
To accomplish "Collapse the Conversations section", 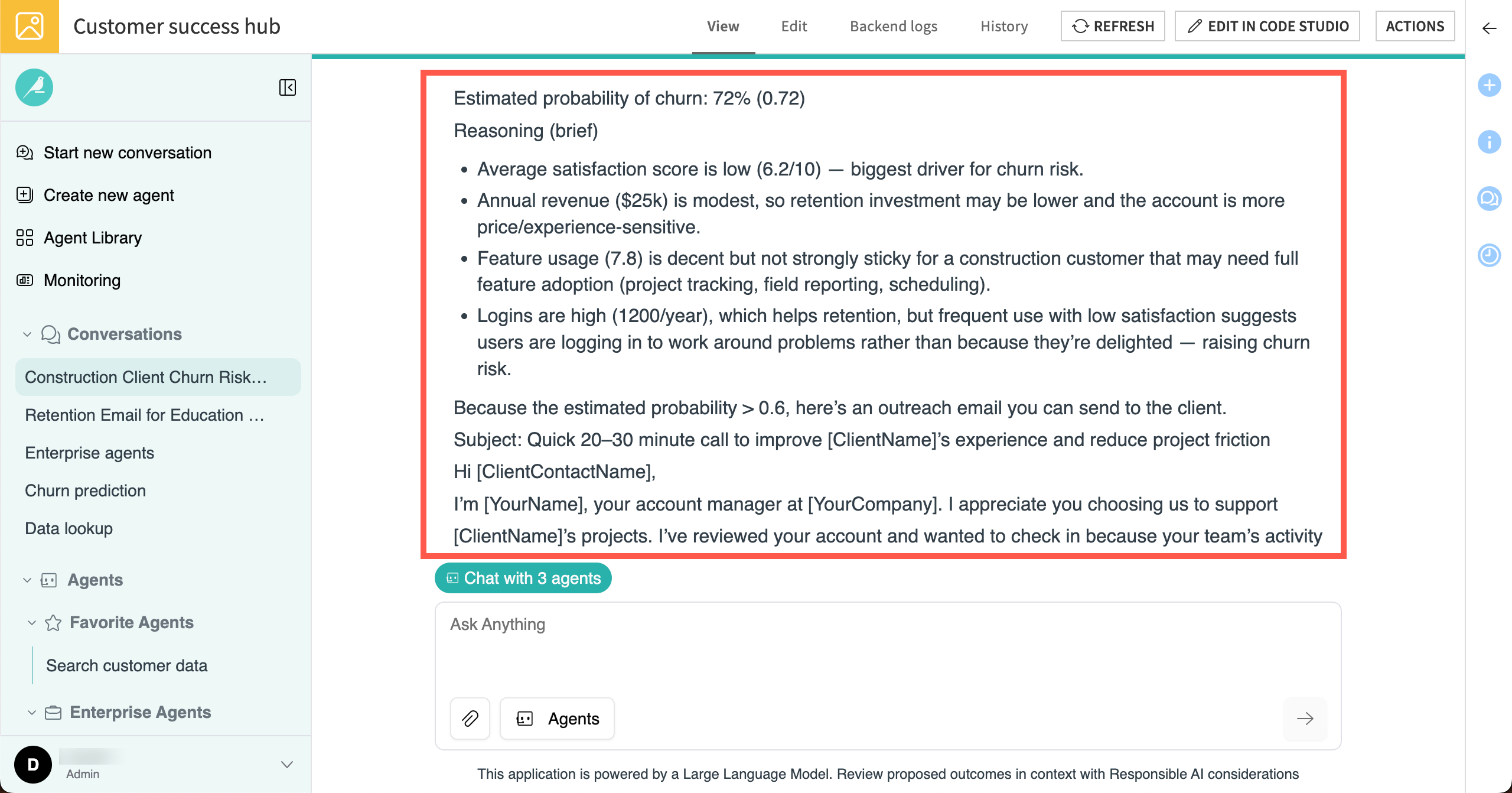I will [27, 334].
